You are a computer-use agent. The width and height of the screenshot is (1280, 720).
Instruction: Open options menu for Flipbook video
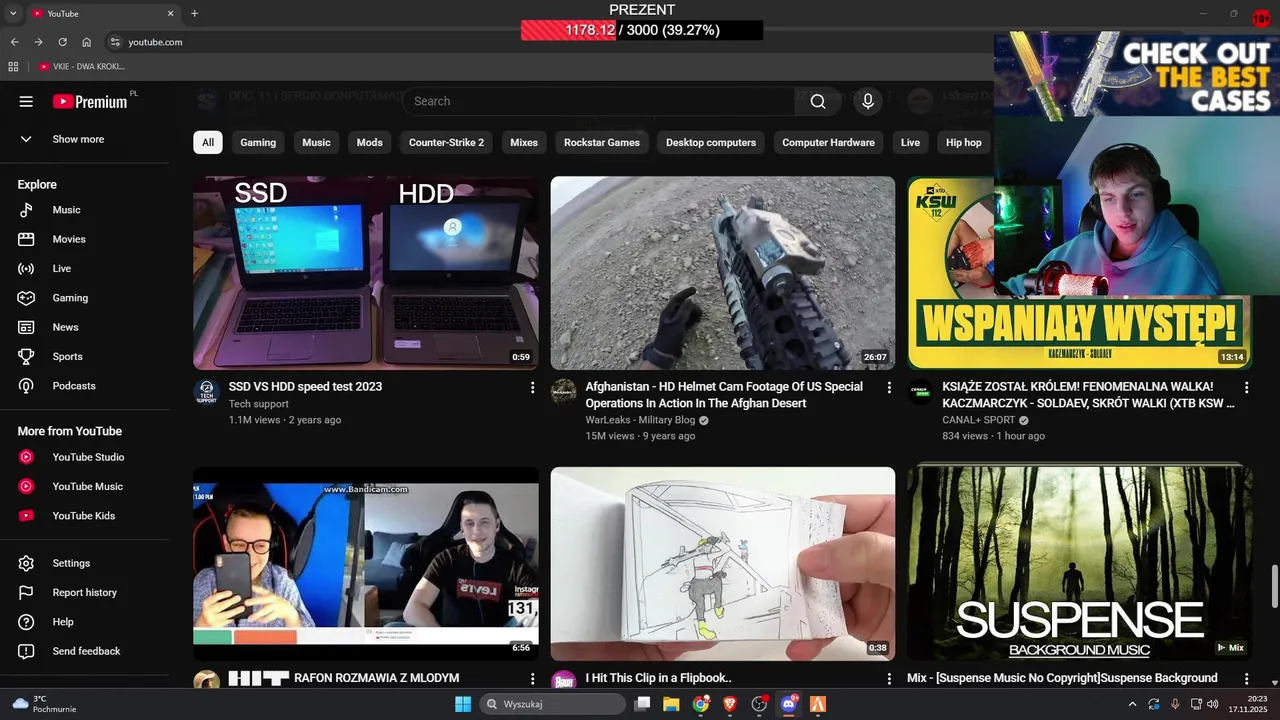(889, 678)
